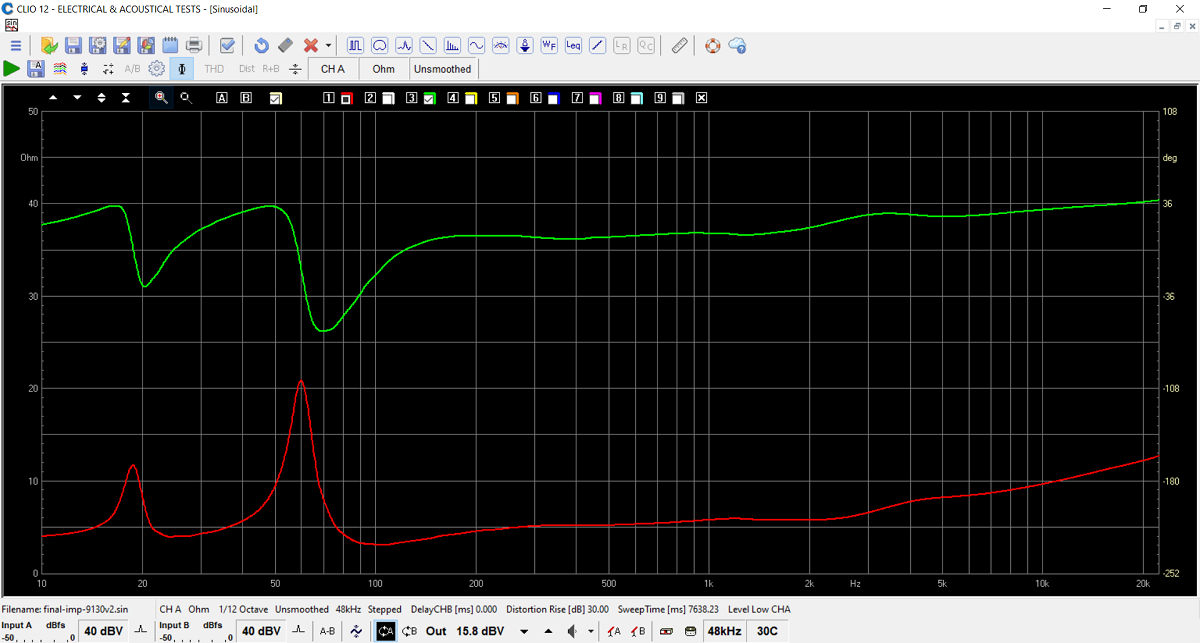
Task: Click the CH A channel selector
Action: (x=333, y=69)
